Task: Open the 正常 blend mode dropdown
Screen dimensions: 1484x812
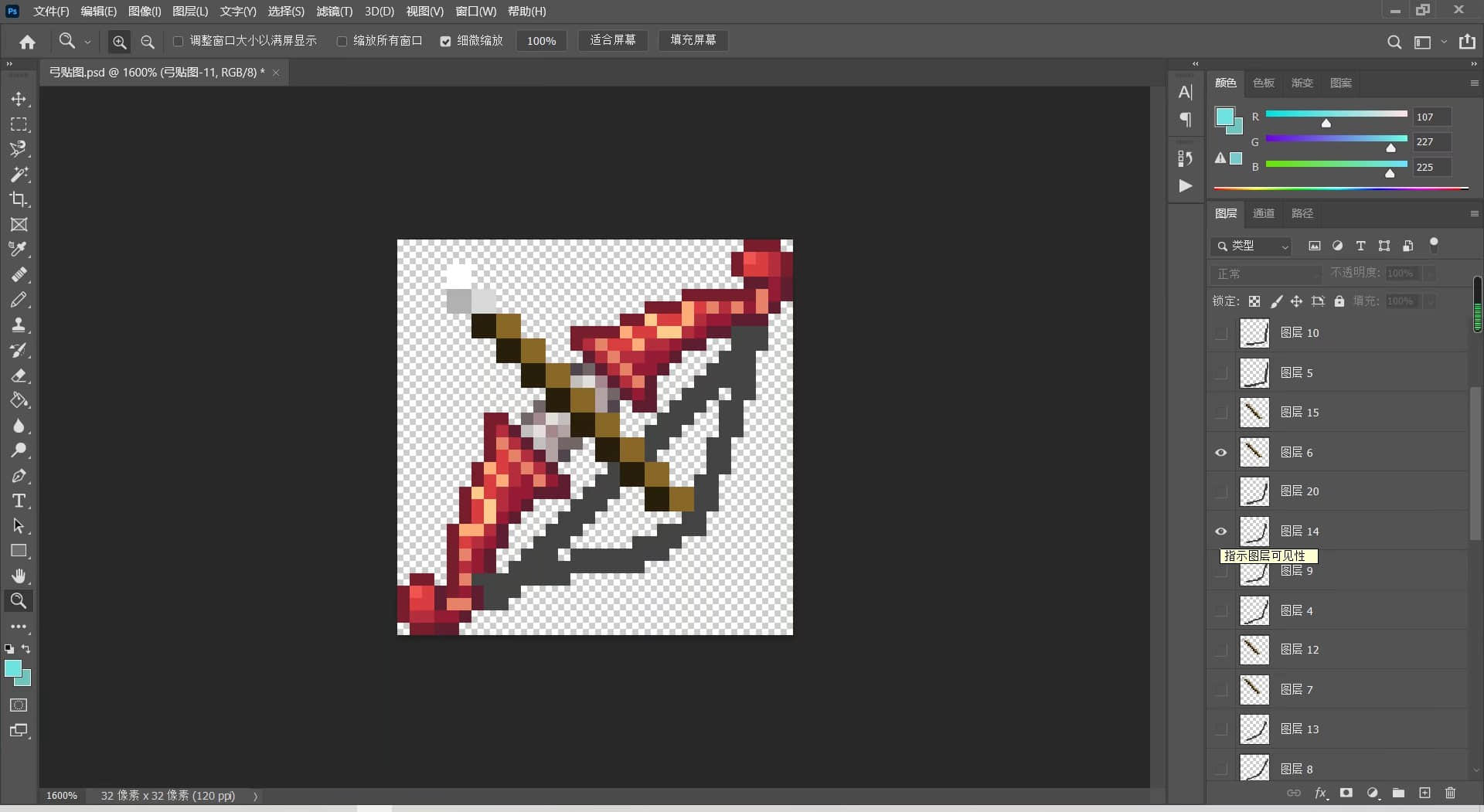Action: click(1266, 273)
